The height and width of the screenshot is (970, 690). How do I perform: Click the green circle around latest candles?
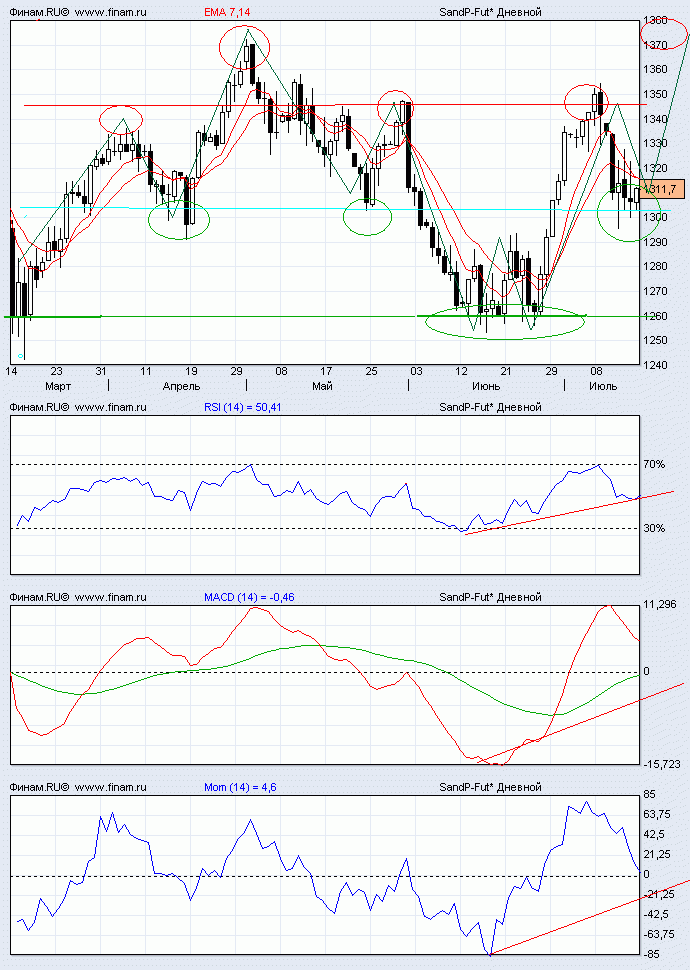pos(629,212)
